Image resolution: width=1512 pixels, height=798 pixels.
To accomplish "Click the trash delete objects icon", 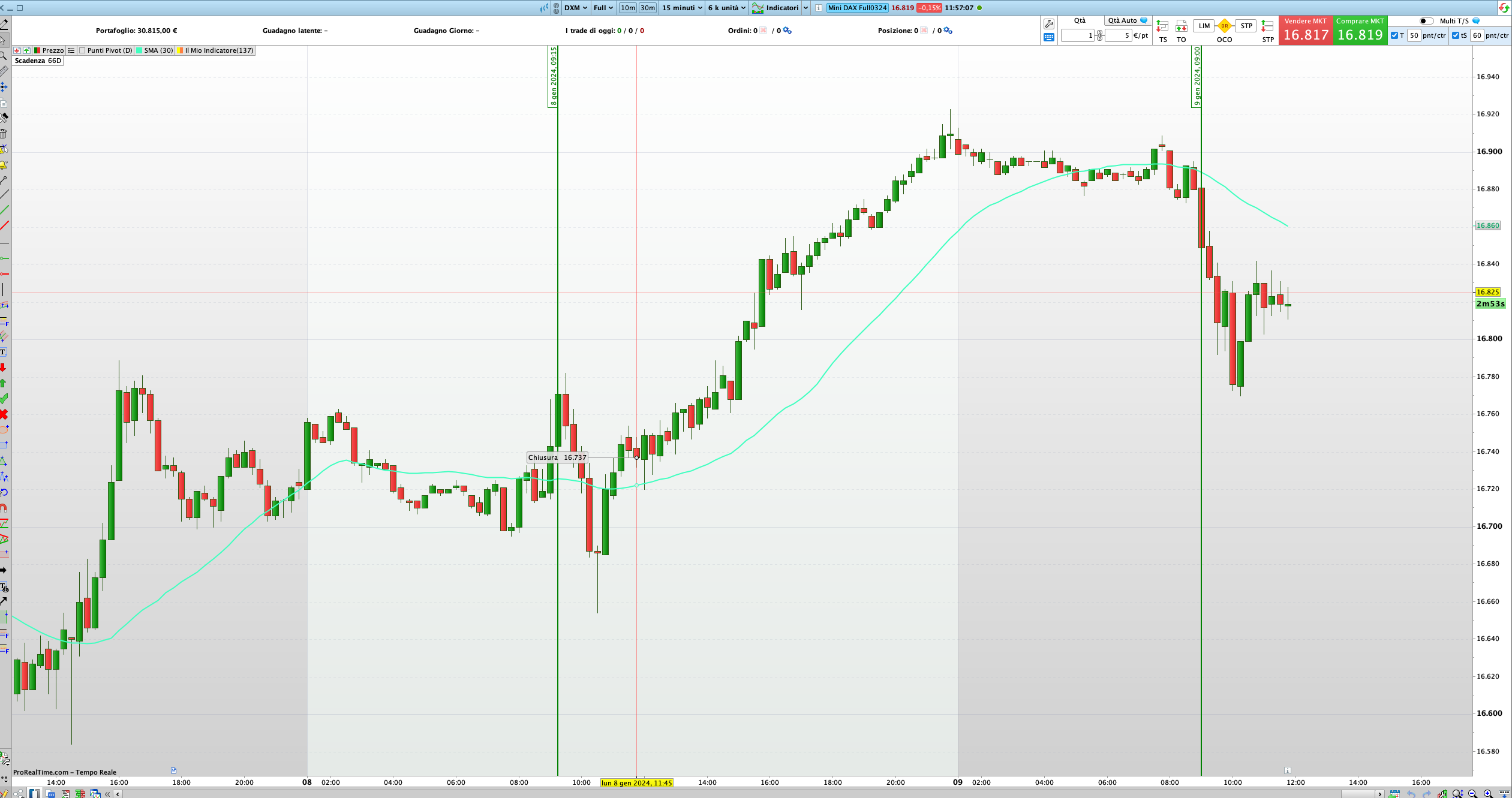I will pyautogui.click(x=4, y=133).
